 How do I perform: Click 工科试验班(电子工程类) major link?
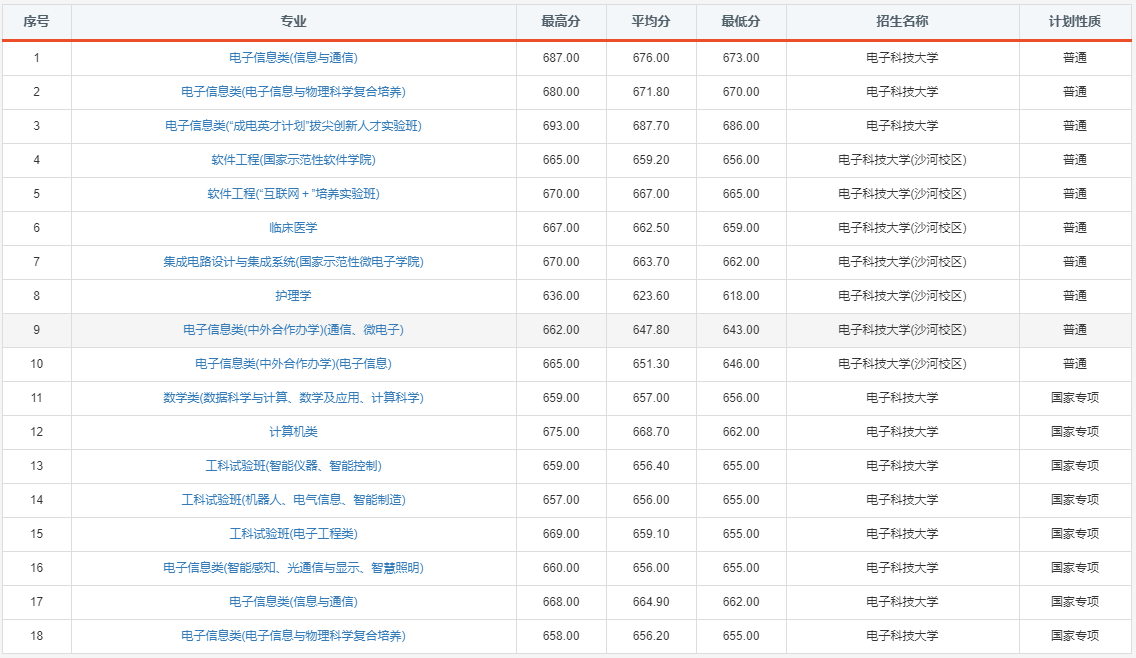click(293, 535)
